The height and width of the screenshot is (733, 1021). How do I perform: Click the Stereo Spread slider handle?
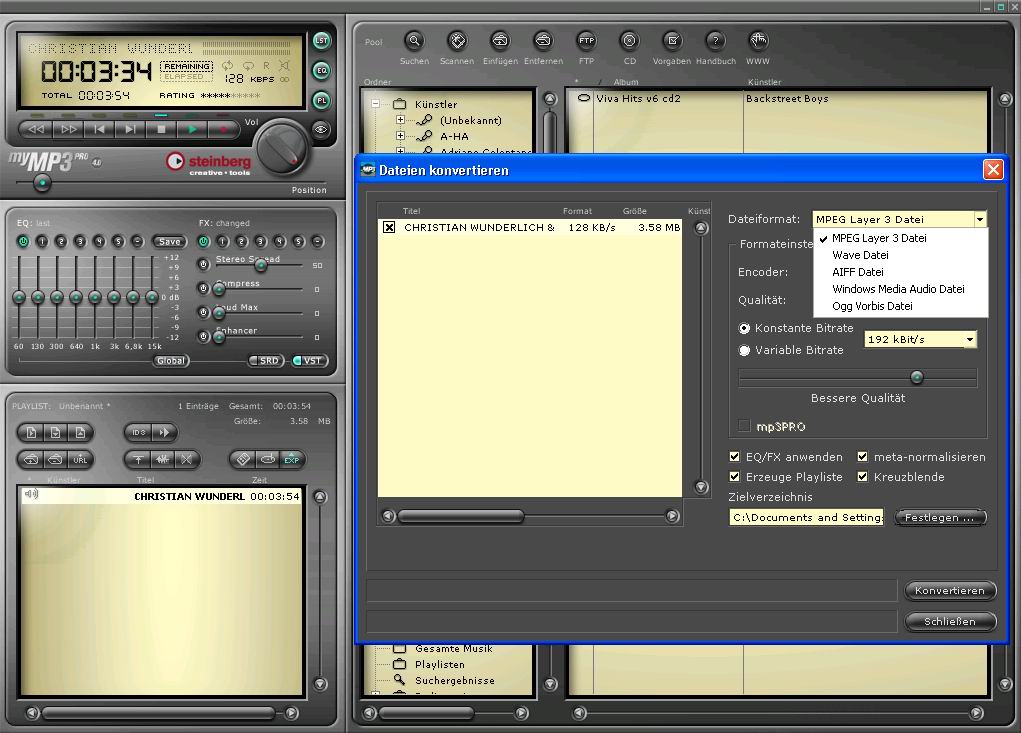[260, 265]
